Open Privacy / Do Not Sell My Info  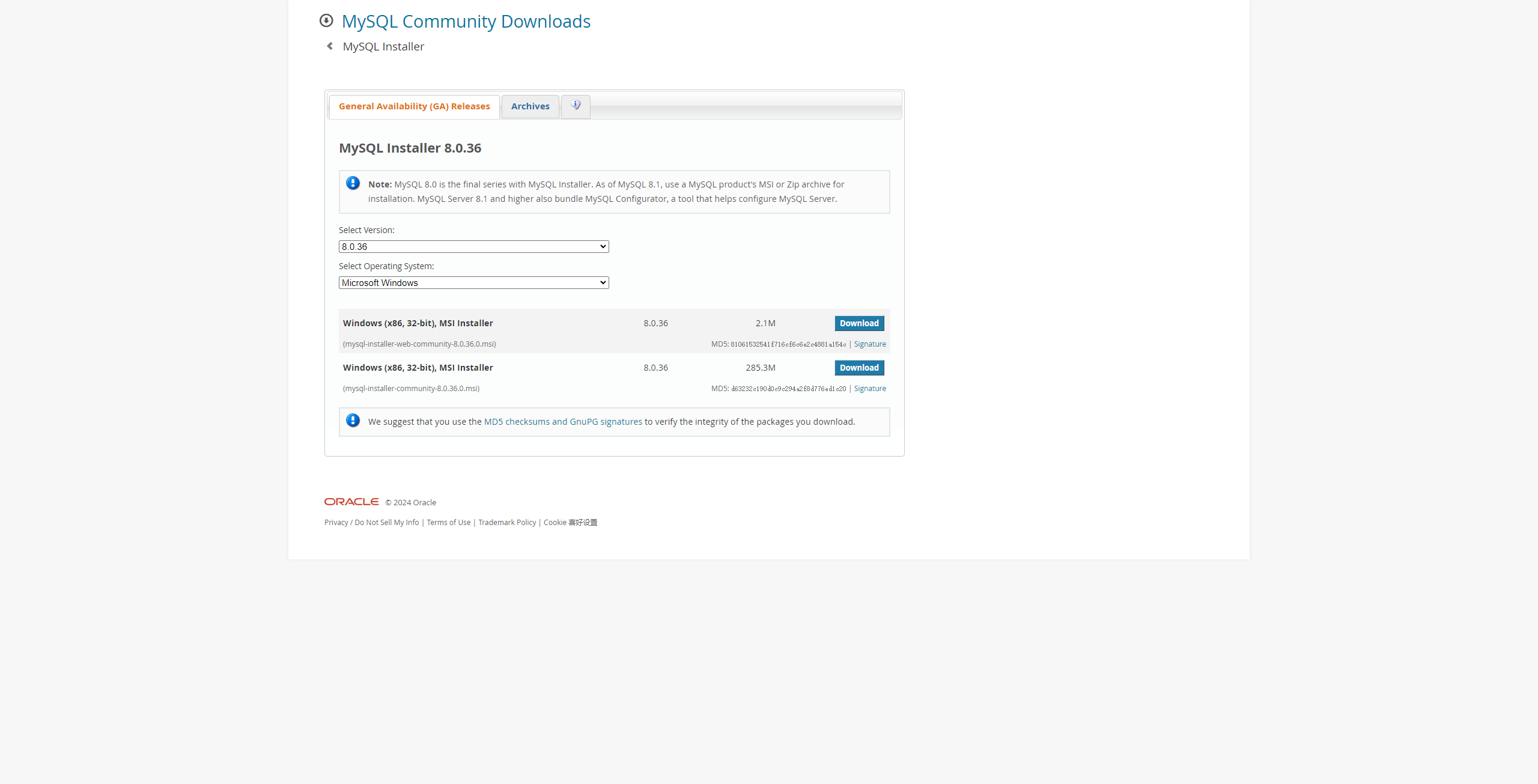(371, 523)
